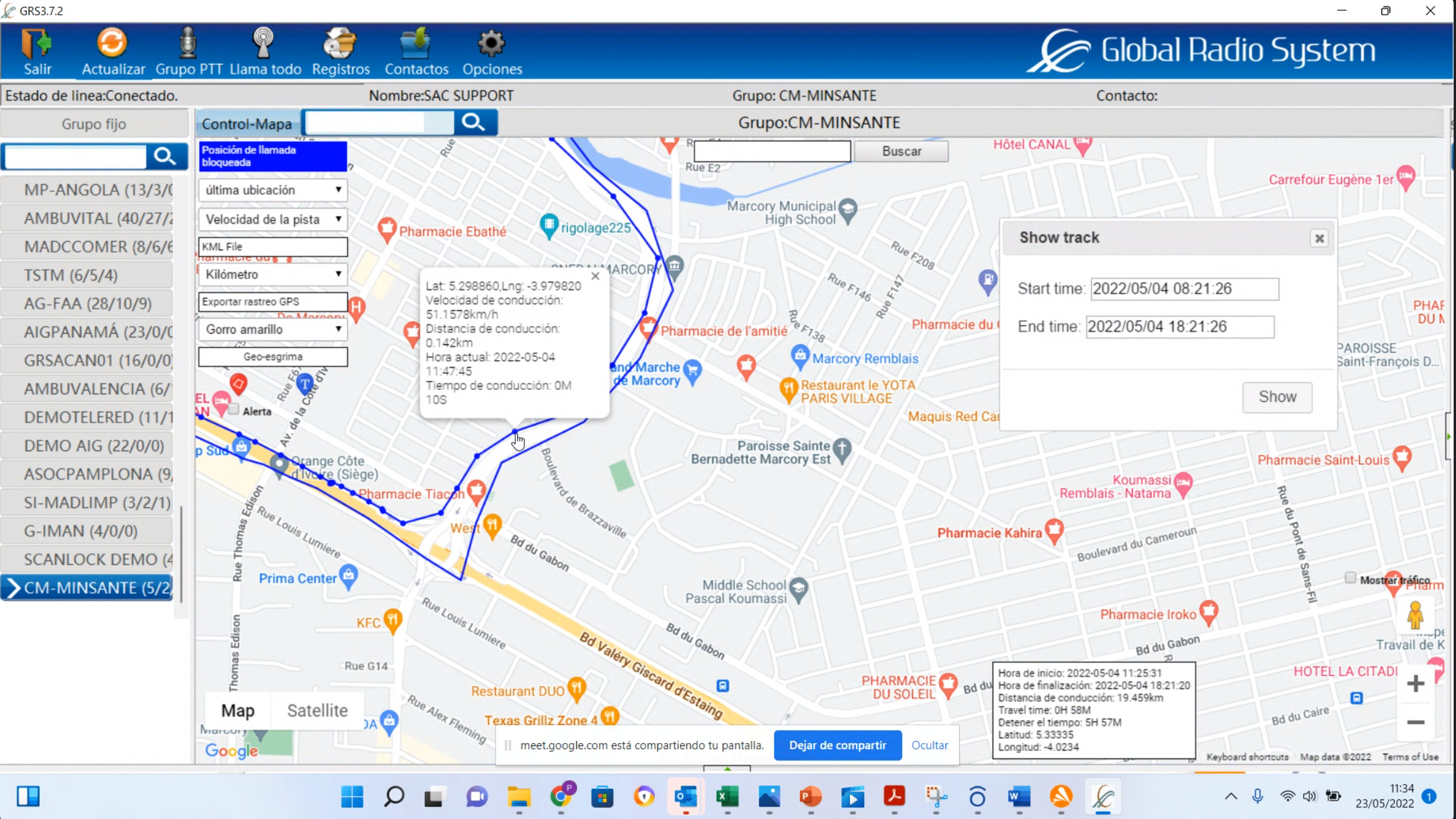This screenshot has height=819, width=1456.
Task: Click Terms of Use map link
Action: click(x=1410, y=757)
